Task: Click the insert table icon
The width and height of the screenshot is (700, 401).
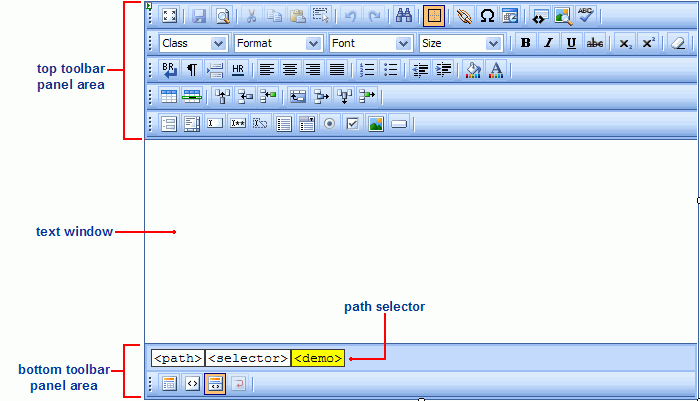Action: point(169,96)
